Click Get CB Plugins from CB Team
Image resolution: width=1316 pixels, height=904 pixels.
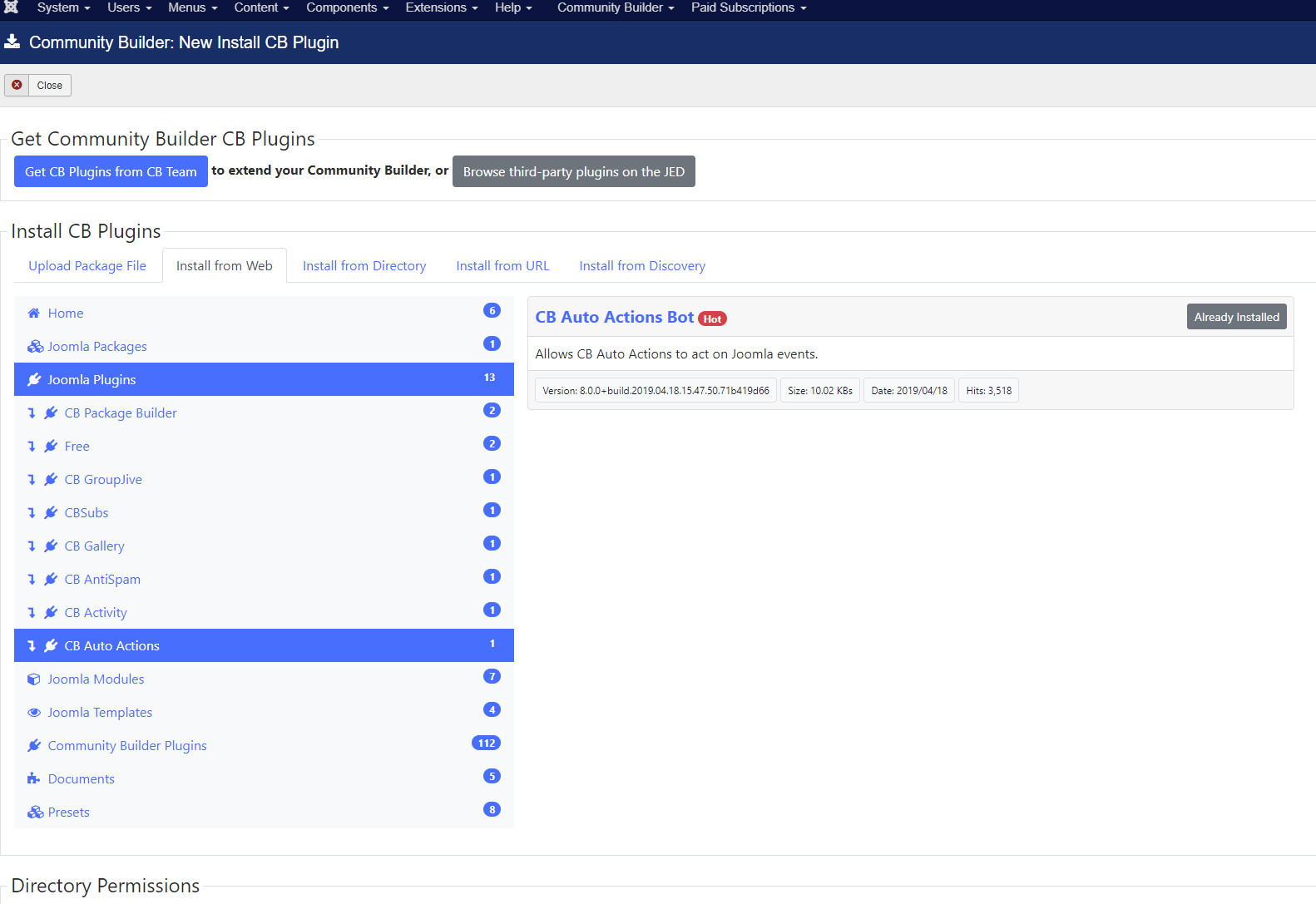[x=111, y=171]
